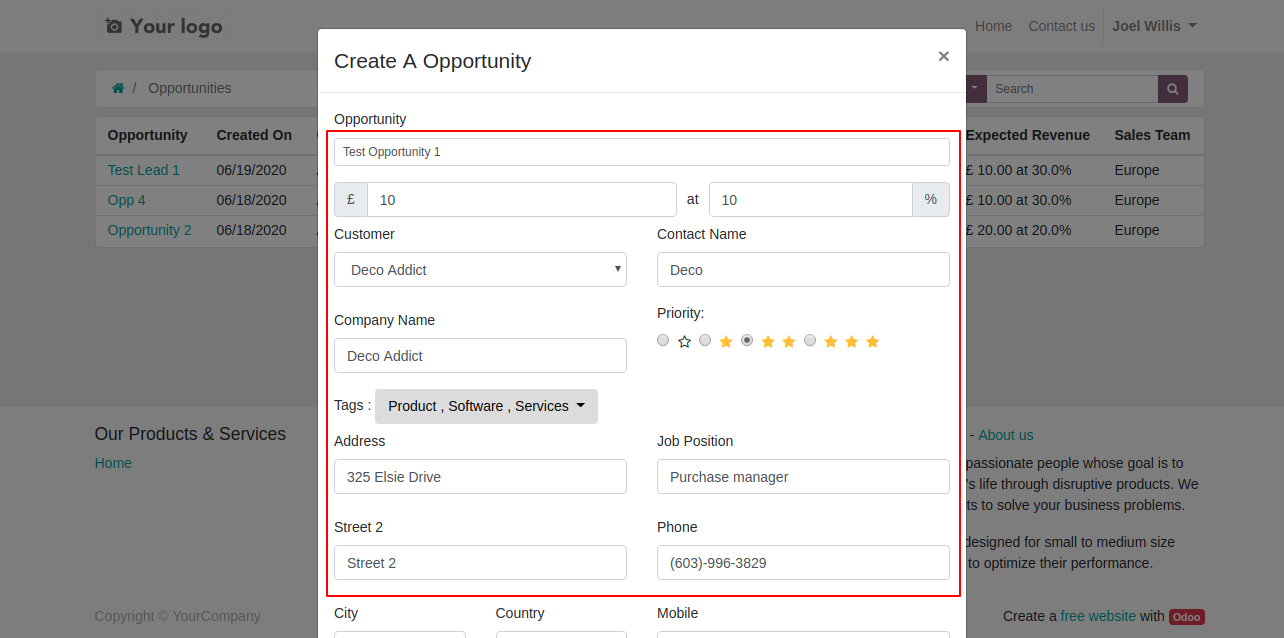
Task: Click the empty star priority icon
Action: pos(684,342)
